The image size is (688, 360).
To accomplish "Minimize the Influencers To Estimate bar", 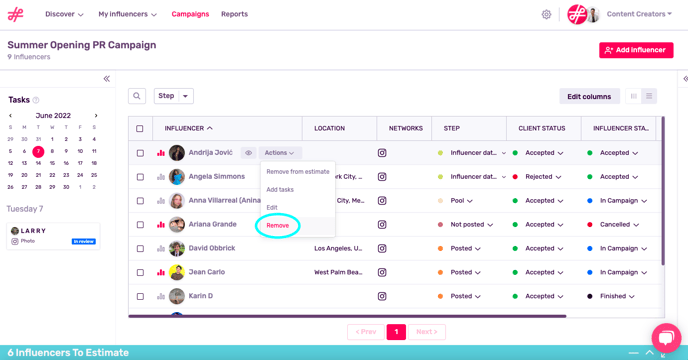I will coord(633,353).
